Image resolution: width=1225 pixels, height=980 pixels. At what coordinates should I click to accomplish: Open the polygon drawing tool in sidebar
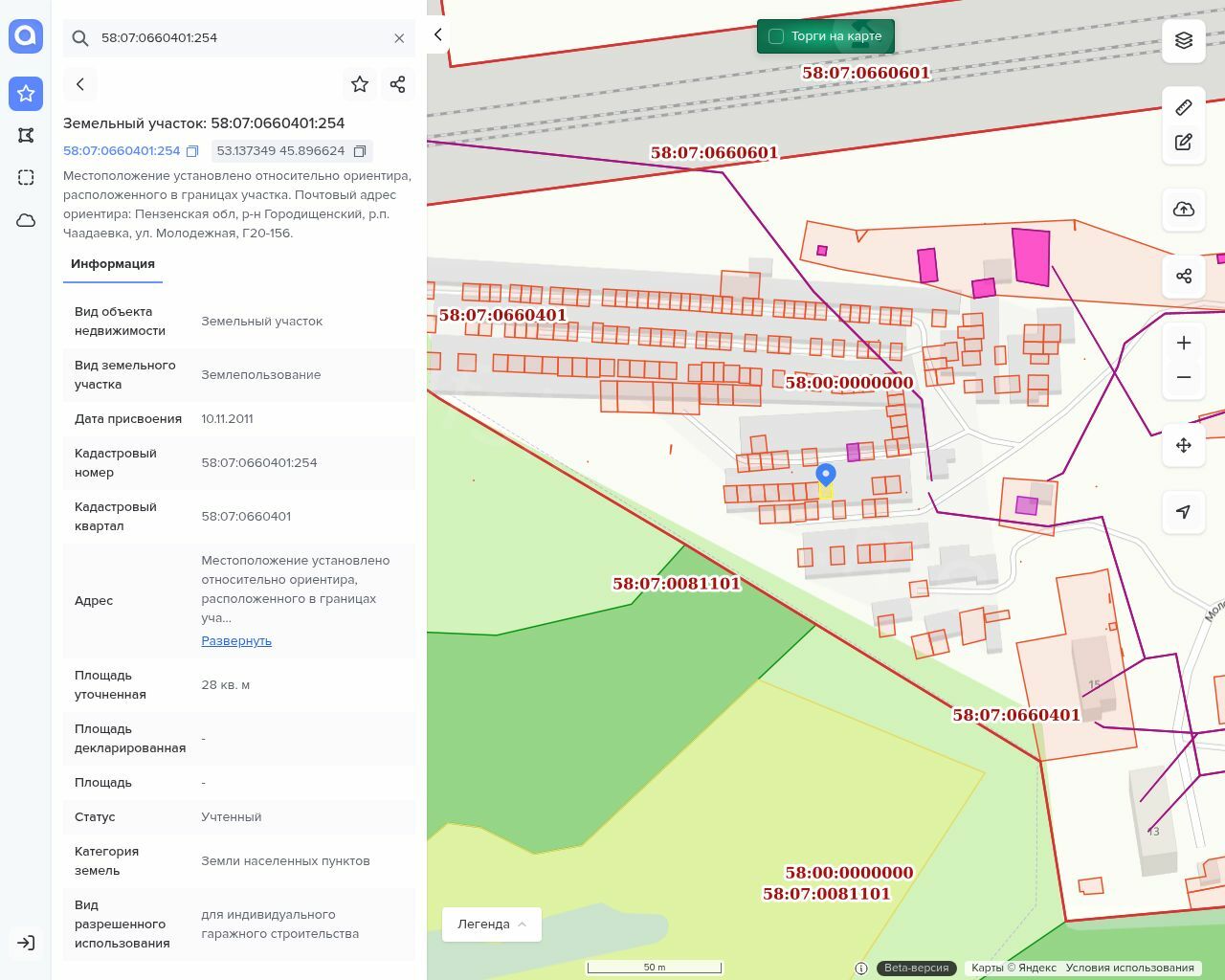26,135
